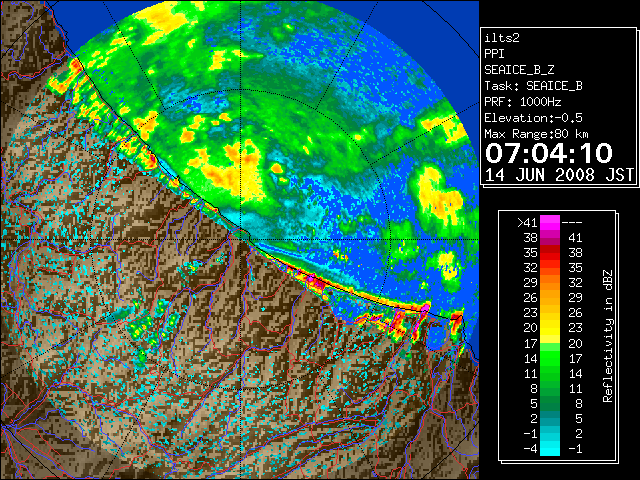Screen dimensions: 640x480
Task: Click the bright green 14 dBZ legend swatch
Action: pos(550,358)
